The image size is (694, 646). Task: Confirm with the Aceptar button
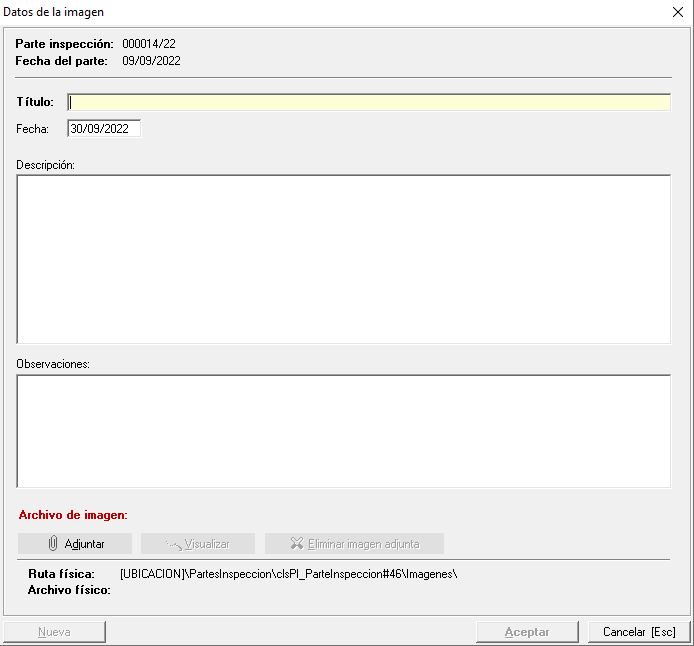527,632
